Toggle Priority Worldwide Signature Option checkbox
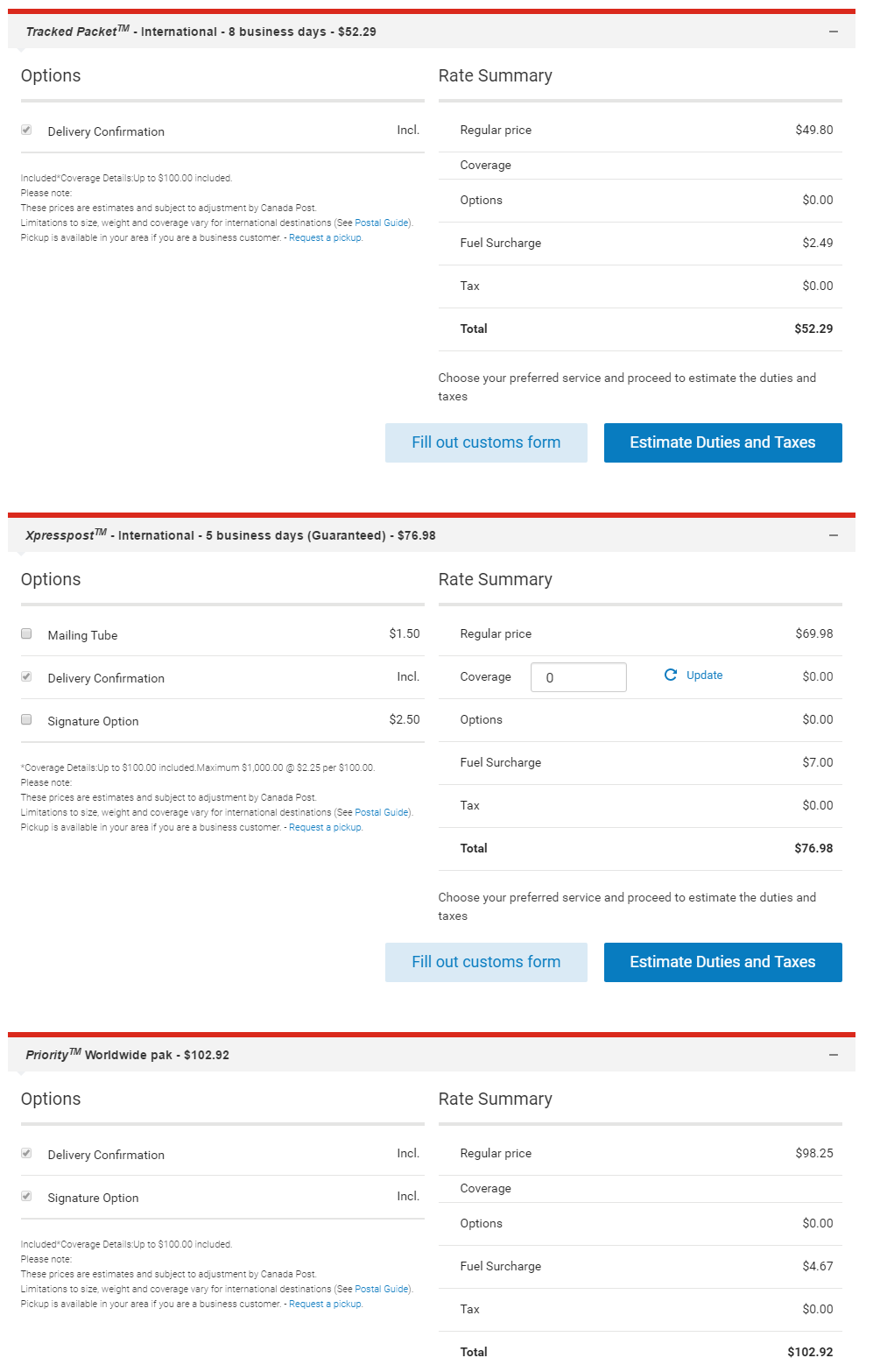Image resolution: width=873 pixels, height=1372 pixels. tap(26, 1196)
